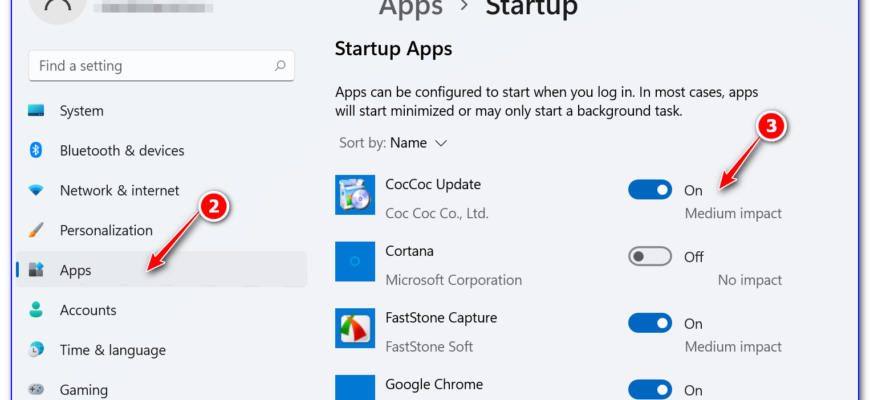The width and height of the screenshot is (870, 400).
Task: Click the CocCoc Update app name
Action: 433,184
